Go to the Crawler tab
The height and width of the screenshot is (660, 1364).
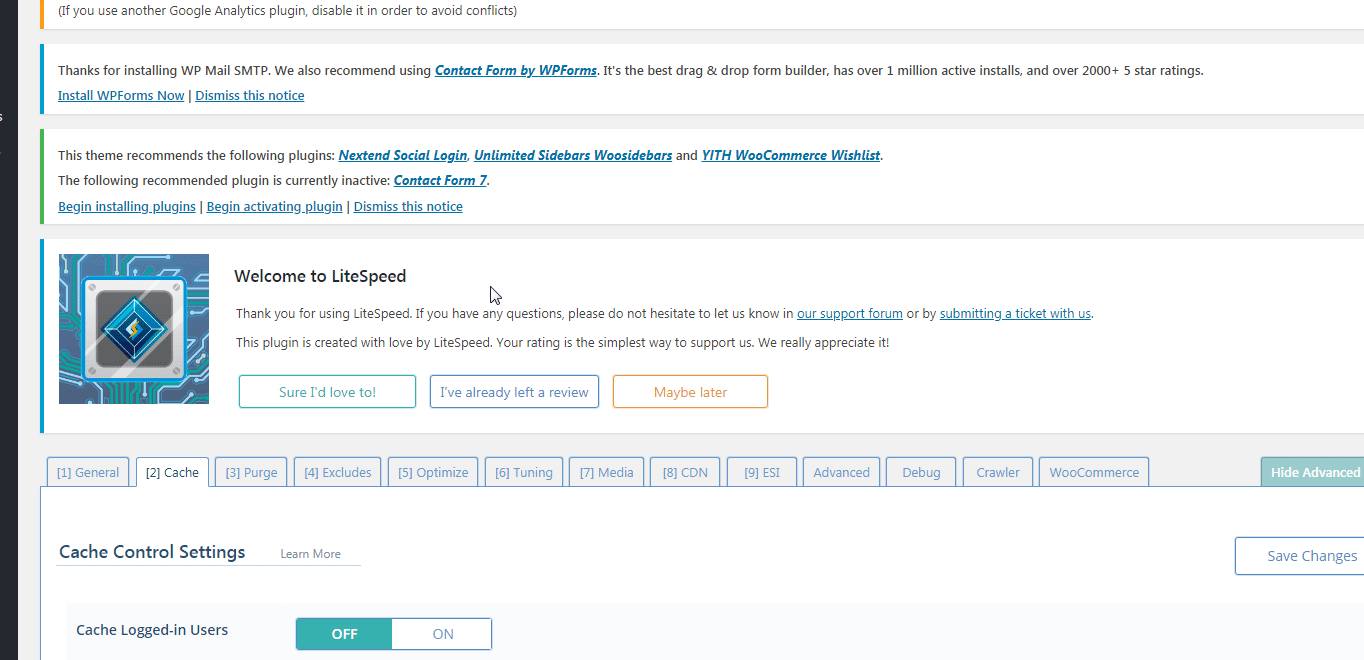(x=998, y=472)
